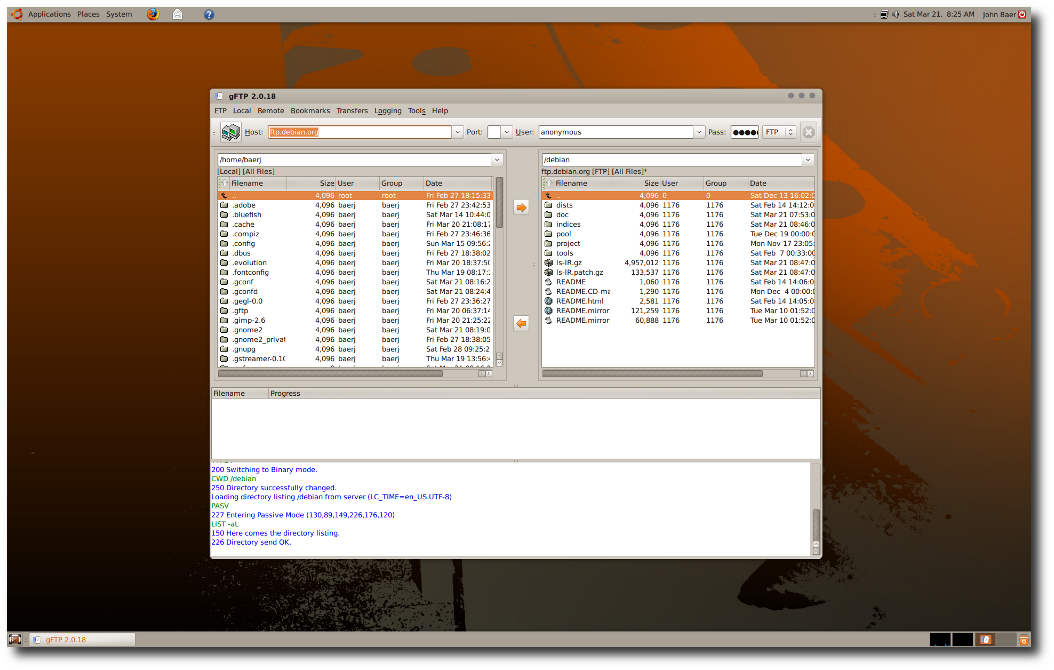The width and height of the screenshot is (1054, 670).
Task: Download using the left-pointing orange arrow
Action: pos(521,323)
